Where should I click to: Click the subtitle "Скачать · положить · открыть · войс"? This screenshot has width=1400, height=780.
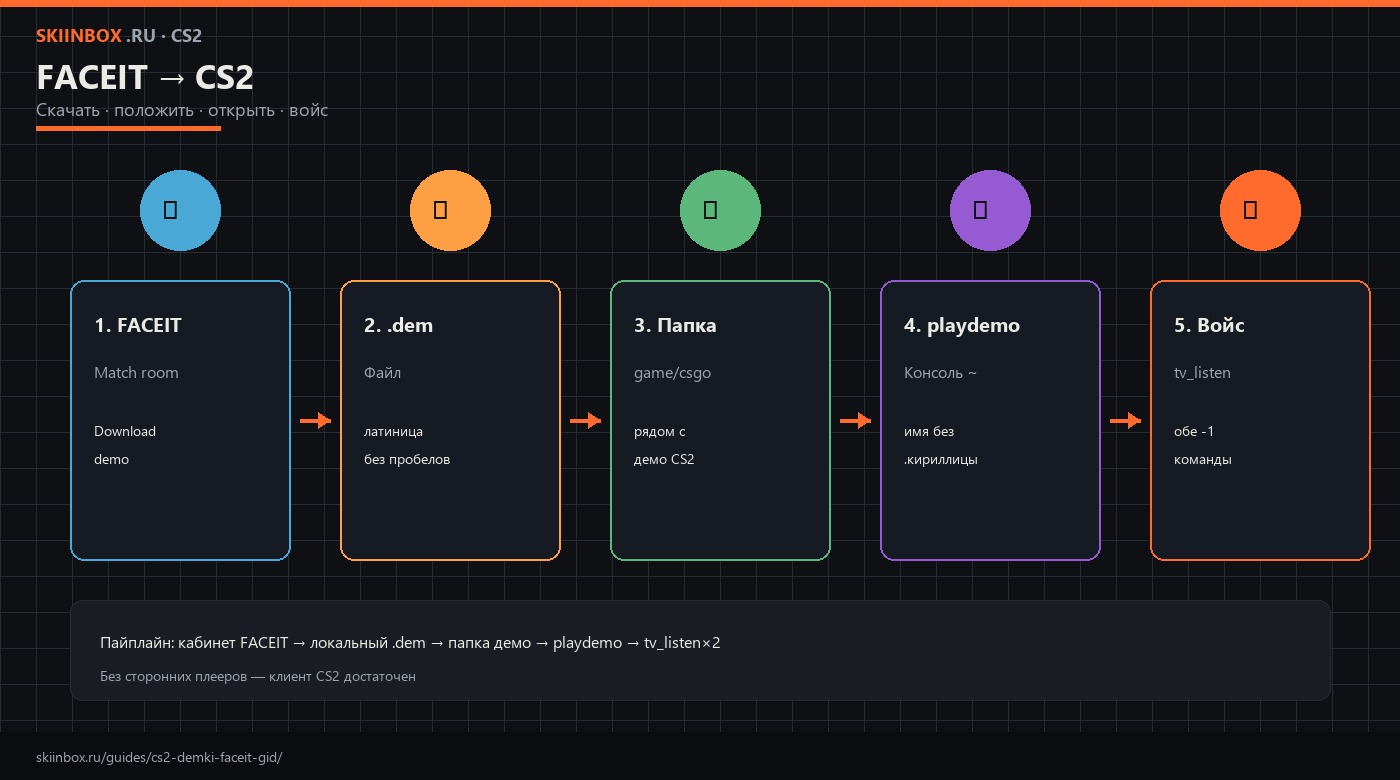[182, 110]
